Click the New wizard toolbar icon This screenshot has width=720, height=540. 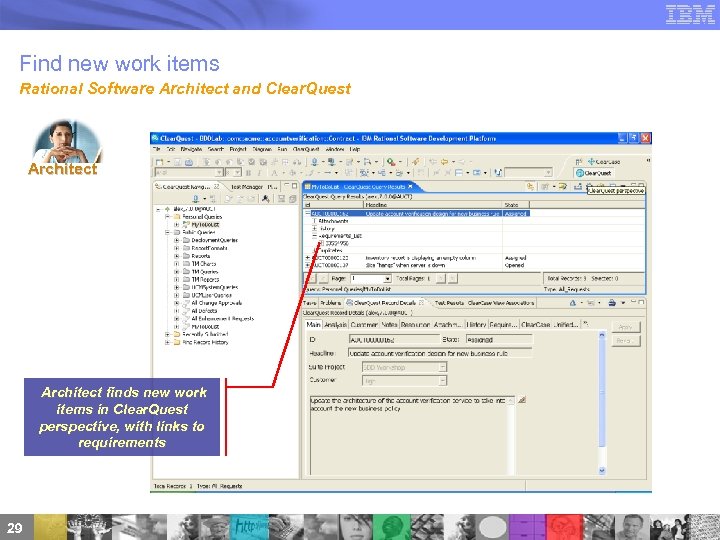click(x=159, y=162)
